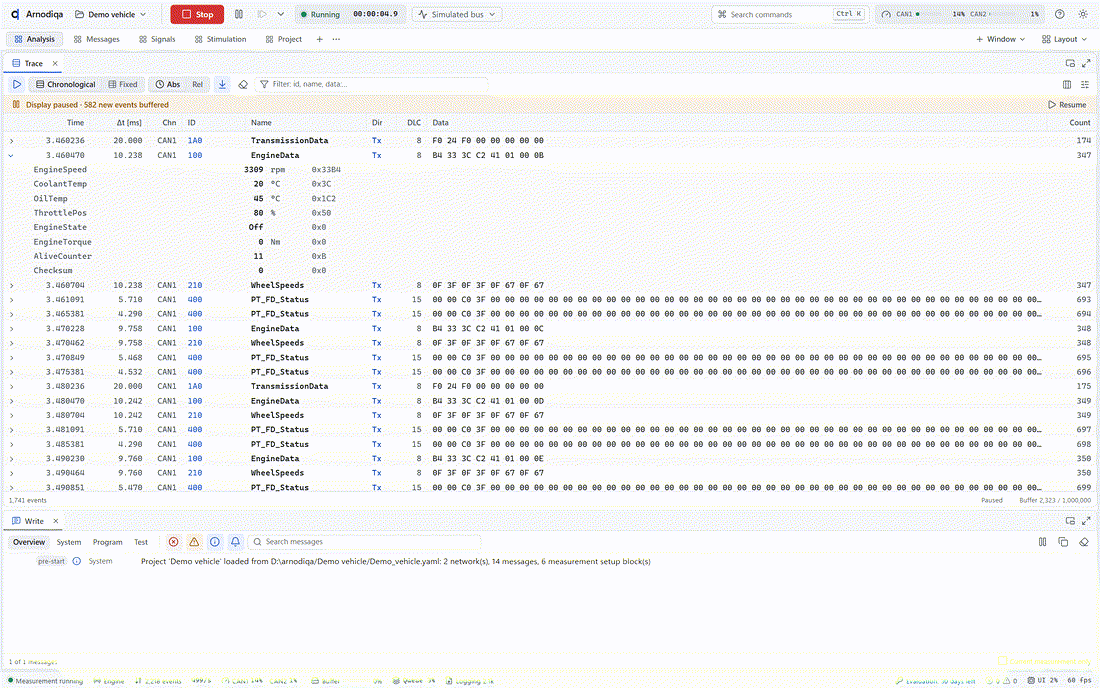1100x688 pixels.
Task: Toggle notification bell filter icon
Action: (235, 542)
